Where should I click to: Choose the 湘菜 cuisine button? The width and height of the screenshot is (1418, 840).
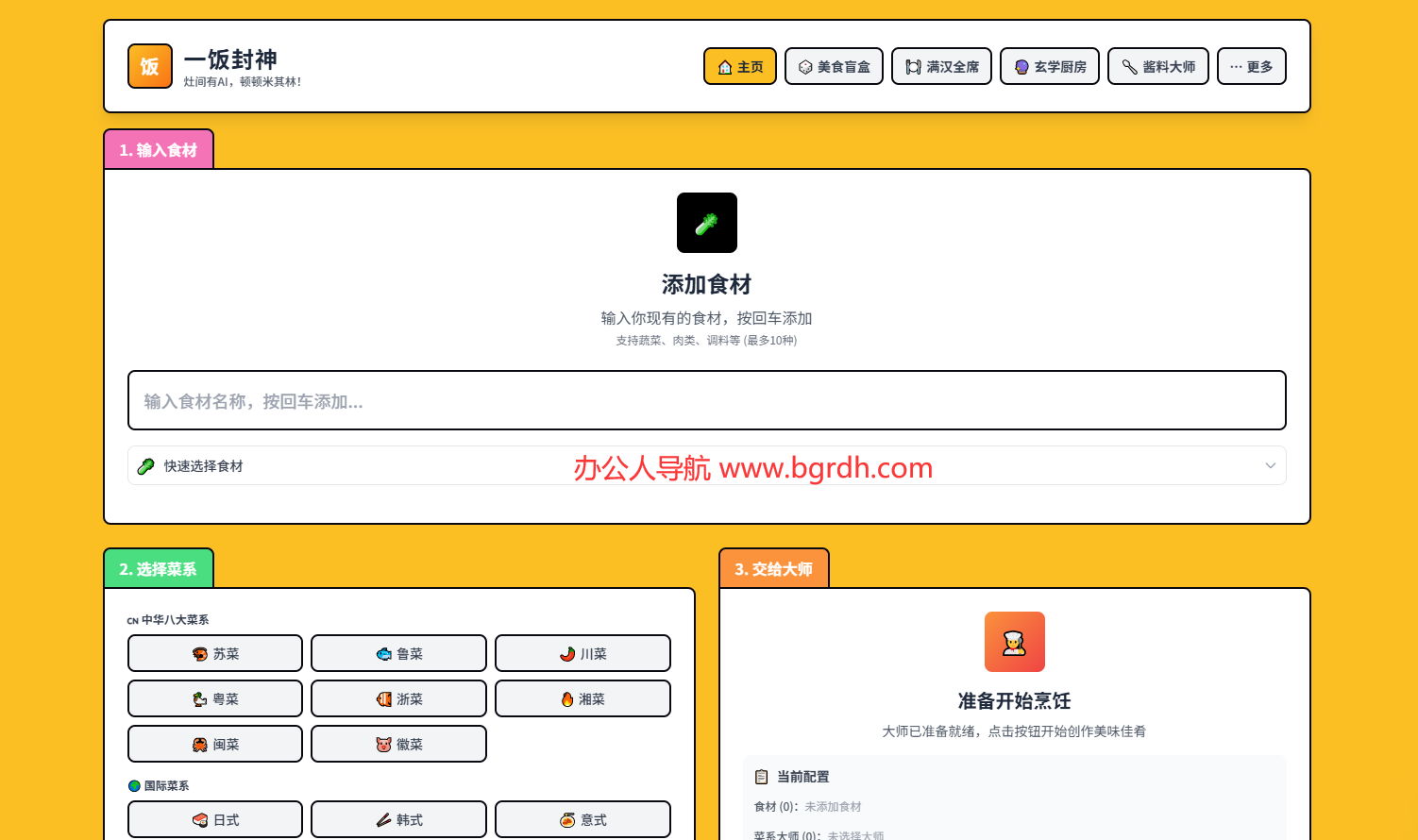pyautogui.click(x=582, y=698)
